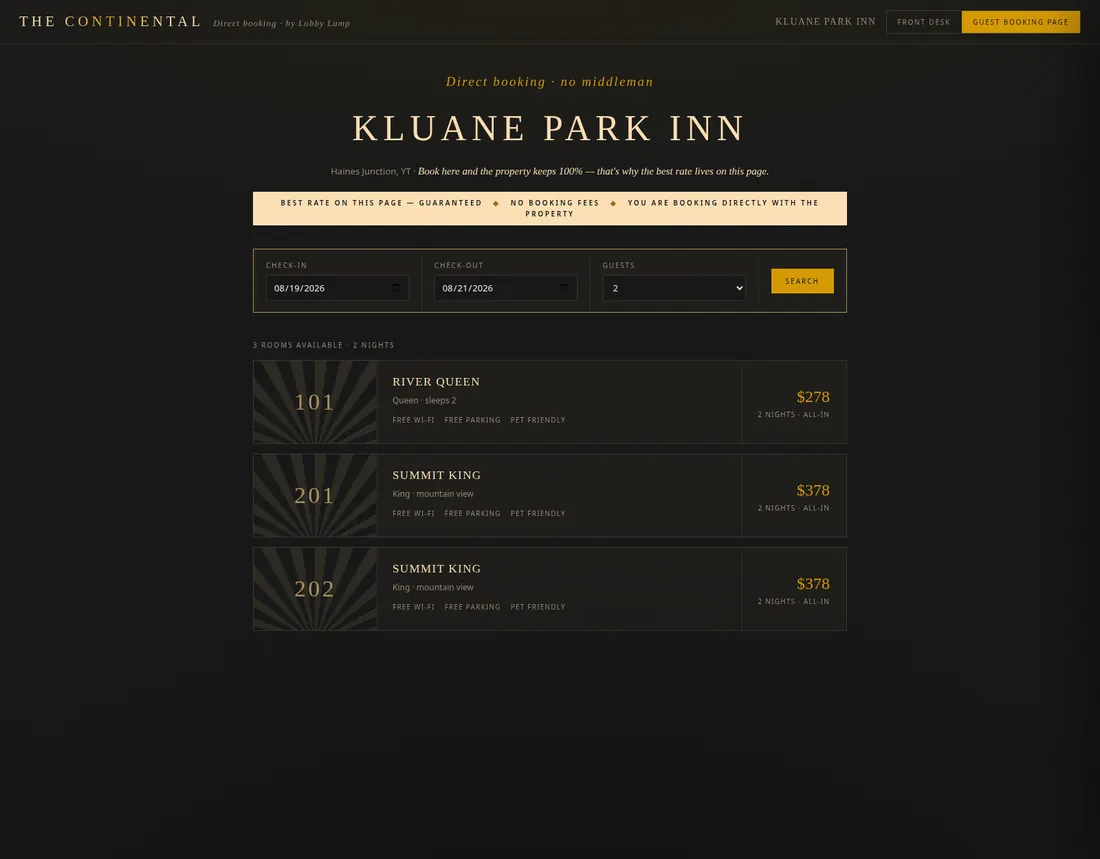The width and height of the screenshot is (1100, 859).
Task: Click Summit King title of room 202
Action: tap(436, 568)
